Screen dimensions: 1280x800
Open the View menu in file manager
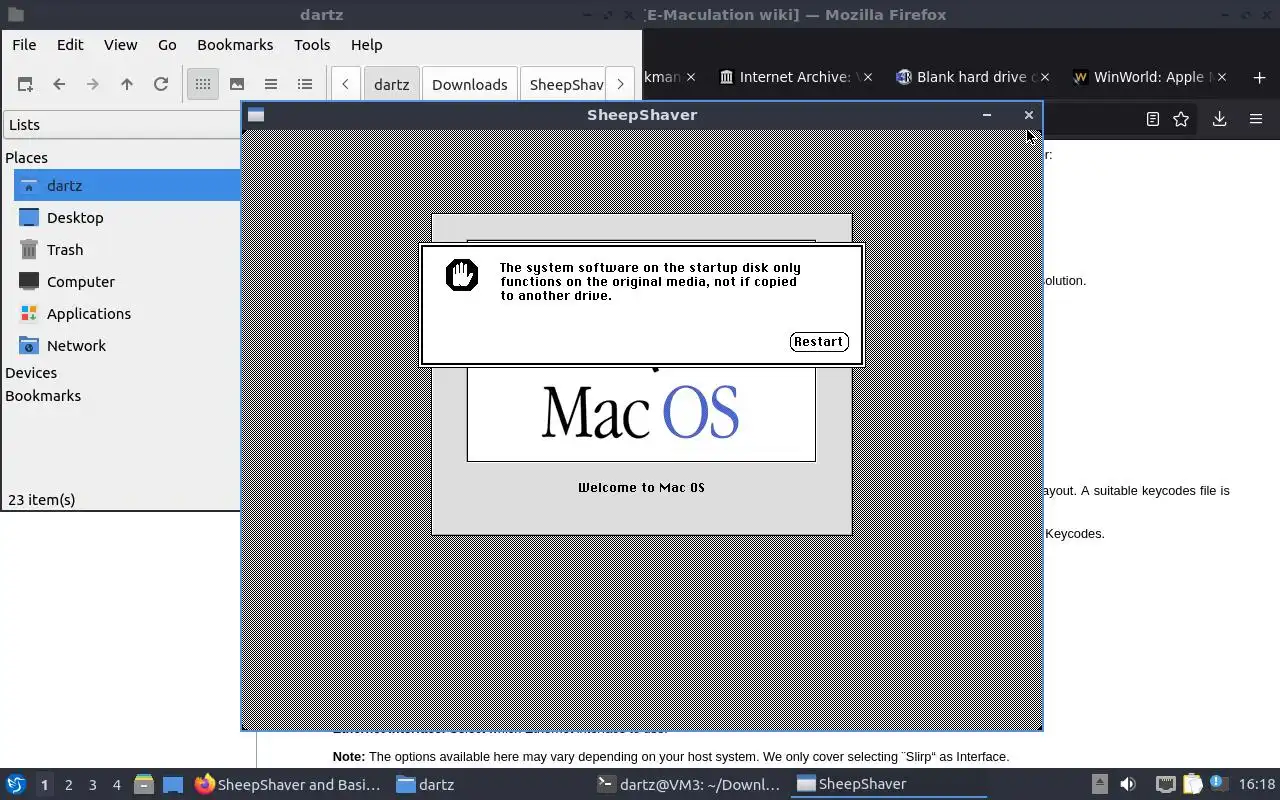coord(120,45)
